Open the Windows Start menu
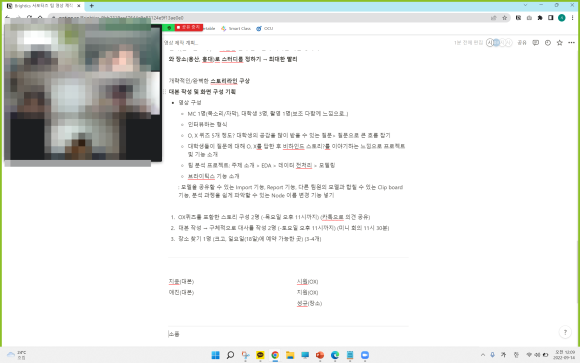 point(215,355)
